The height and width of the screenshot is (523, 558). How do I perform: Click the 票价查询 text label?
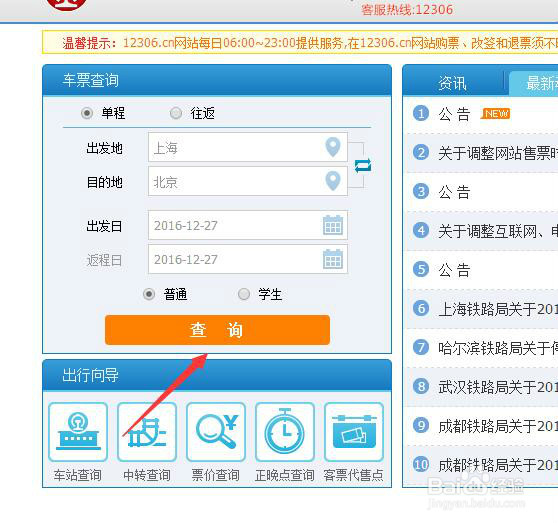(x=216, y=475)
